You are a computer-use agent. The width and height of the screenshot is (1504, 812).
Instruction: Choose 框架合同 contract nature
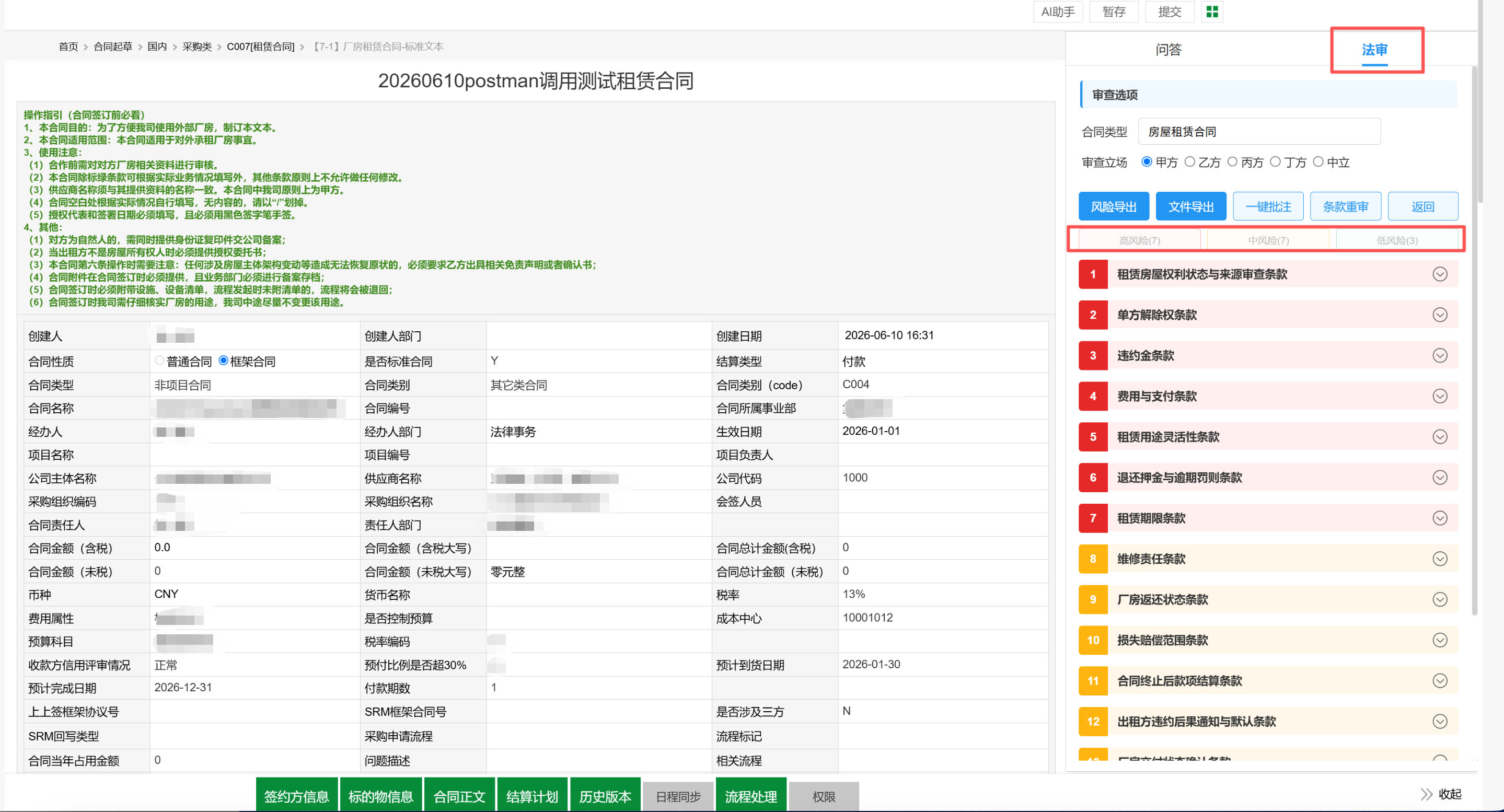(223, 361)
